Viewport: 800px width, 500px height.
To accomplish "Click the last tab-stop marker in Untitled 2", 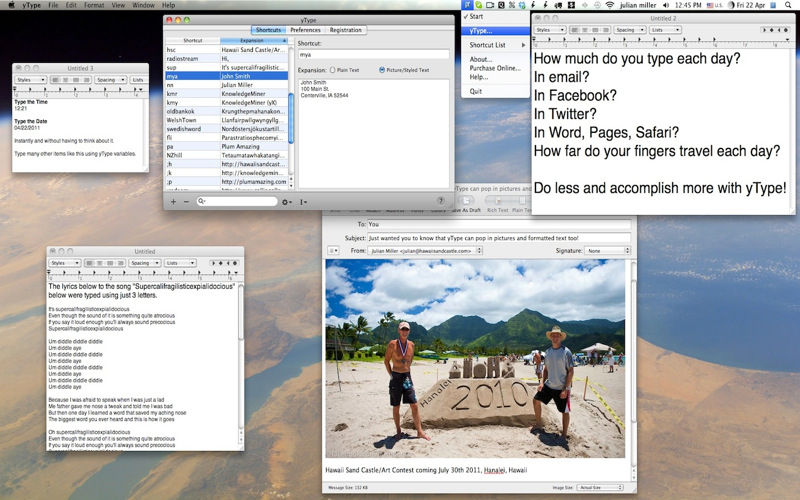I will (786, 30).
